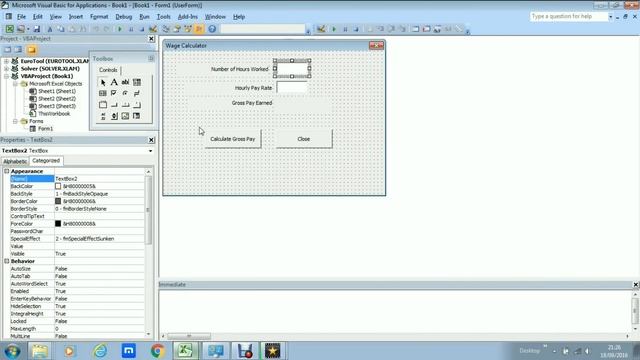Click the highlighted Toolbox toolbar icon
This screenshot has height=360, width=640.
(x=199, y=29)
